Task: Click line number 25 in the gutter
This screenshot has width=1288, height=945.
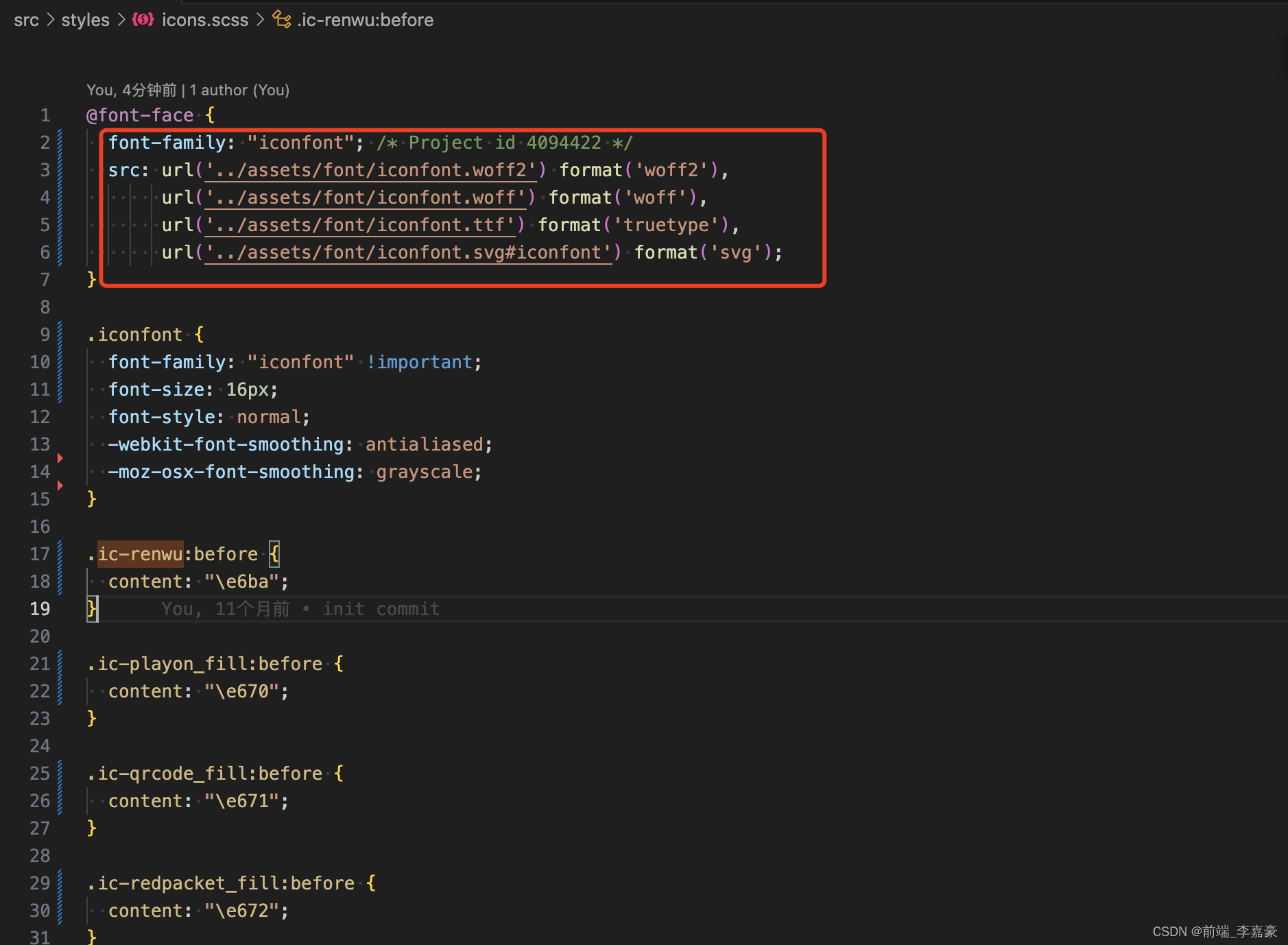Action: pos(40,774)
